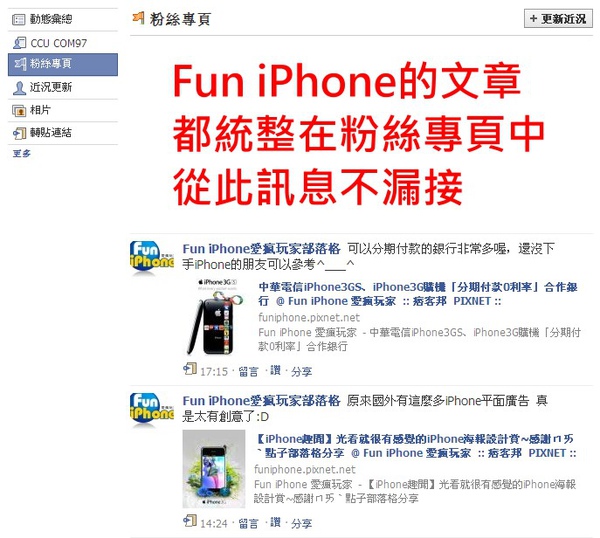Select the 粉絲專頁 sidebar tab
600x538 pixels.
[63, 64]
